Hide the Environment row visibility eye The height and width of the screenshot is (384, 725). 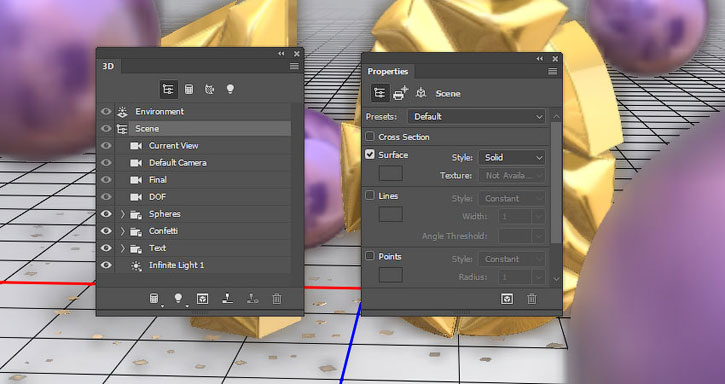tap(106, 111)
